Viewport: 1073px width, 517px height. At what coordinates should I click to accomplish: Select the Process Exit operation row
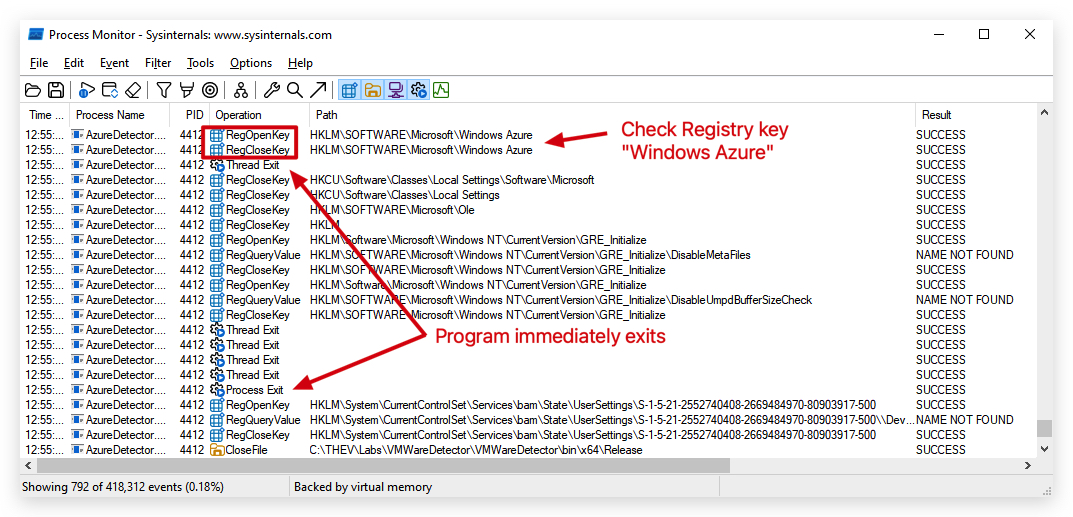pos(530,390)
